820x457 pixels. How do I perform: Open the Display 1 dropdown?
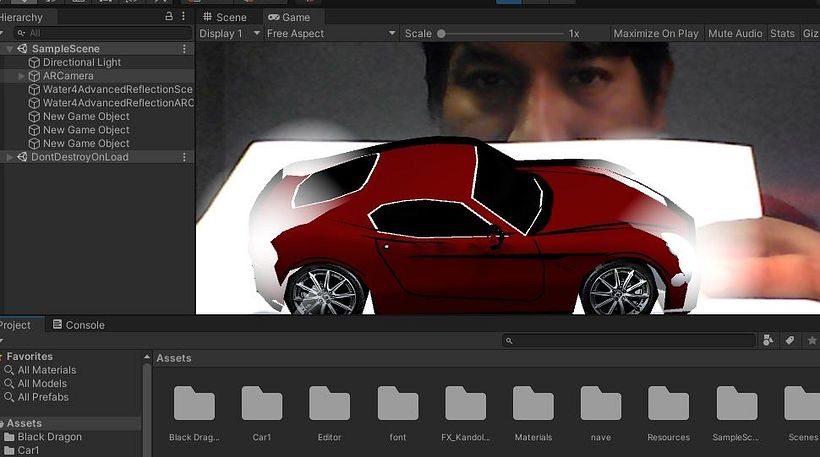227,34
